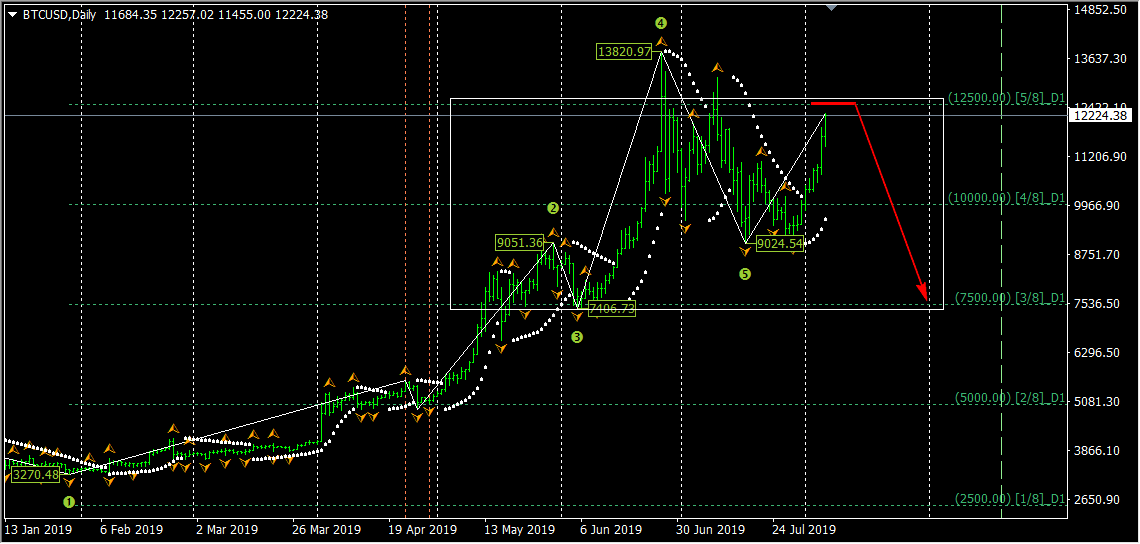The image size is (1140, 544).
Task: Click the down fractal arrow below 7406.73 low
Action: tap(577, 316)
